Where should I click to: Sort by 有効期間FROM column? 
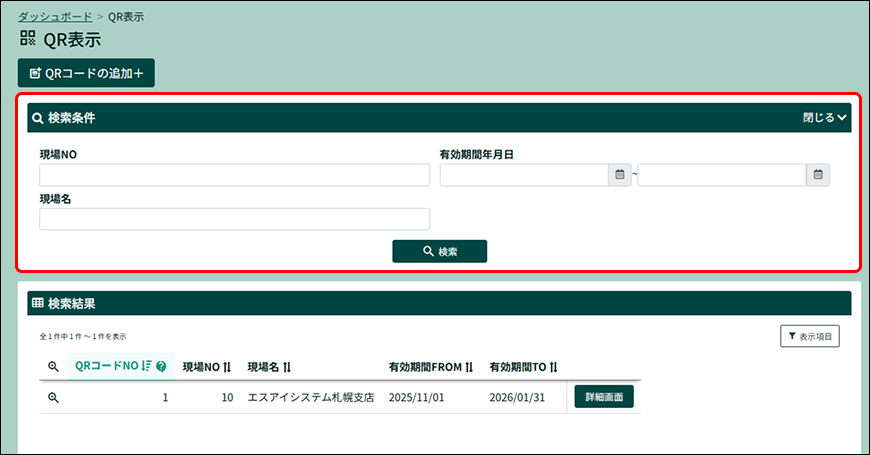[431, 367]
